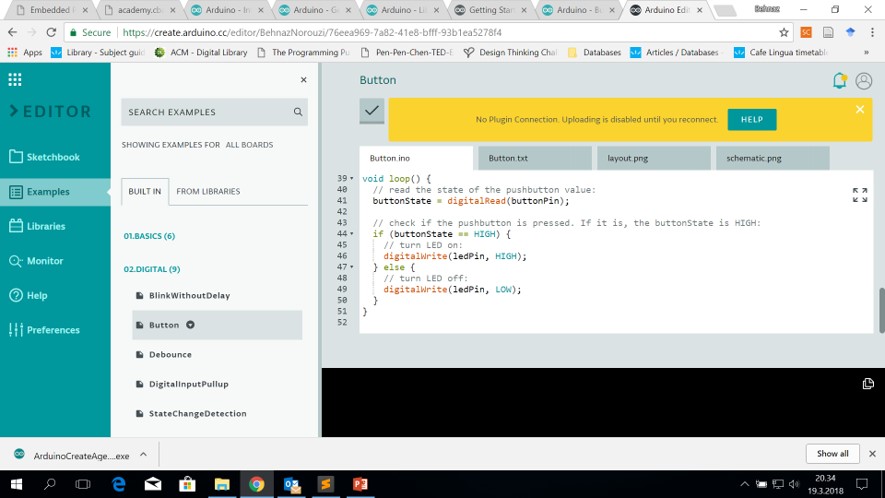Image resolution: width=885 pixels, height=498 pixels.
Task: Click the browser address bar URL
Action: (x=312, y=33)
